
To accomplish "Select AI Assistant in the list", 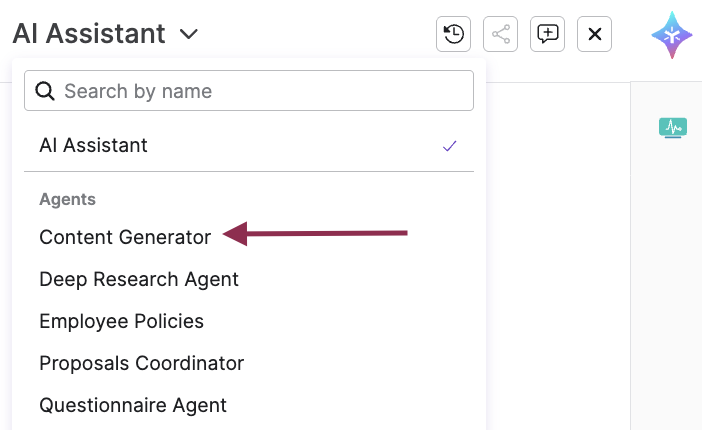I will point(93,146).
